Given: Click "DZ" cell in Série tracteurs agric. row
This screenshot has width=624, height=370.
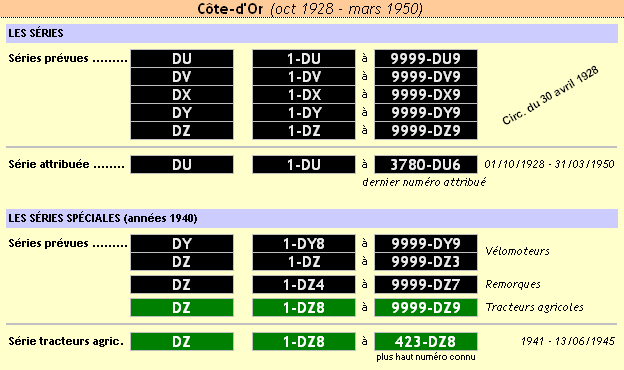Looking at the screenshot, I should point(182,341).
